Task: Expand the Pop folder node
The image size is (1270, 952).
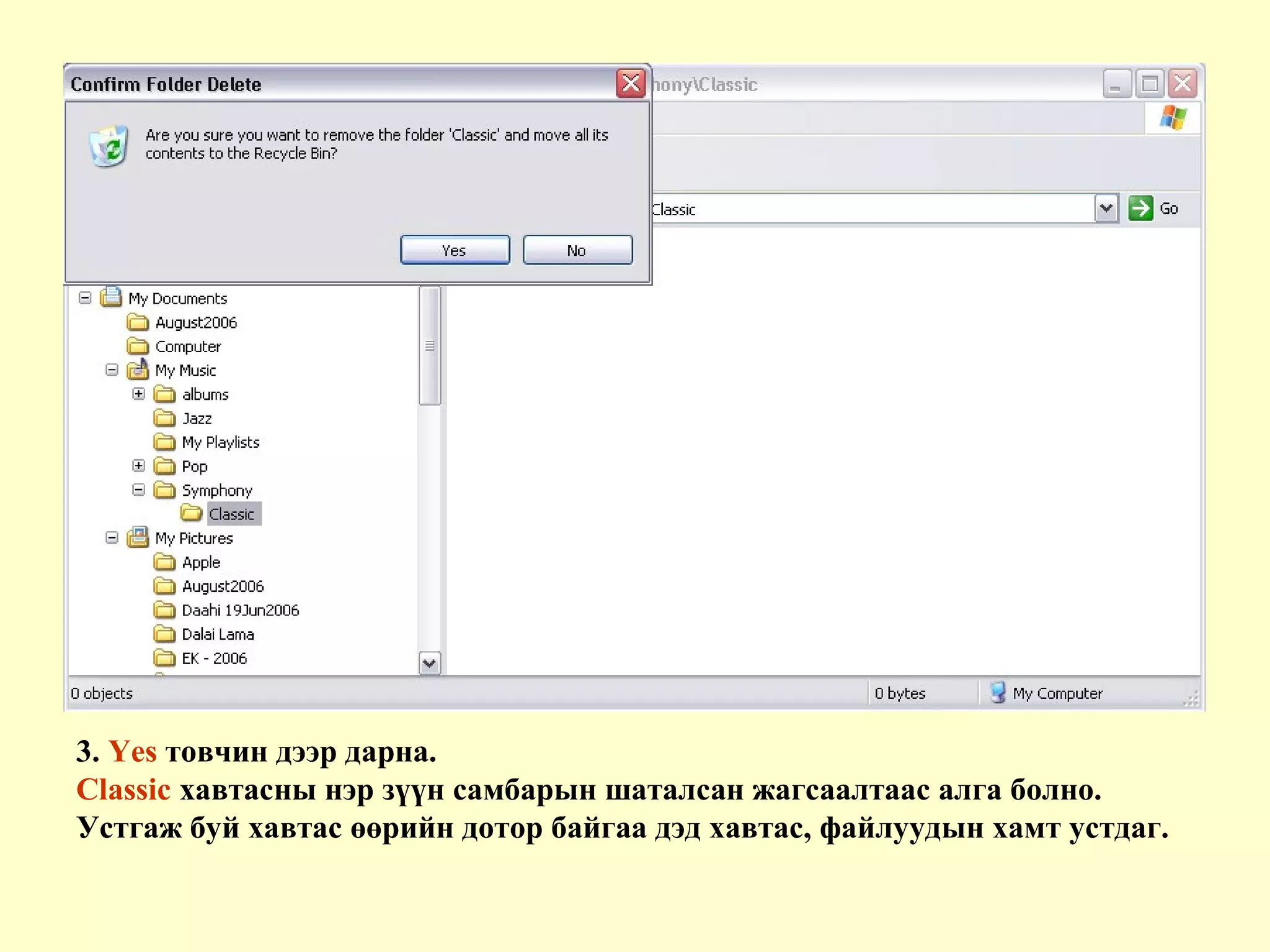Action: [x=139, y=465]
